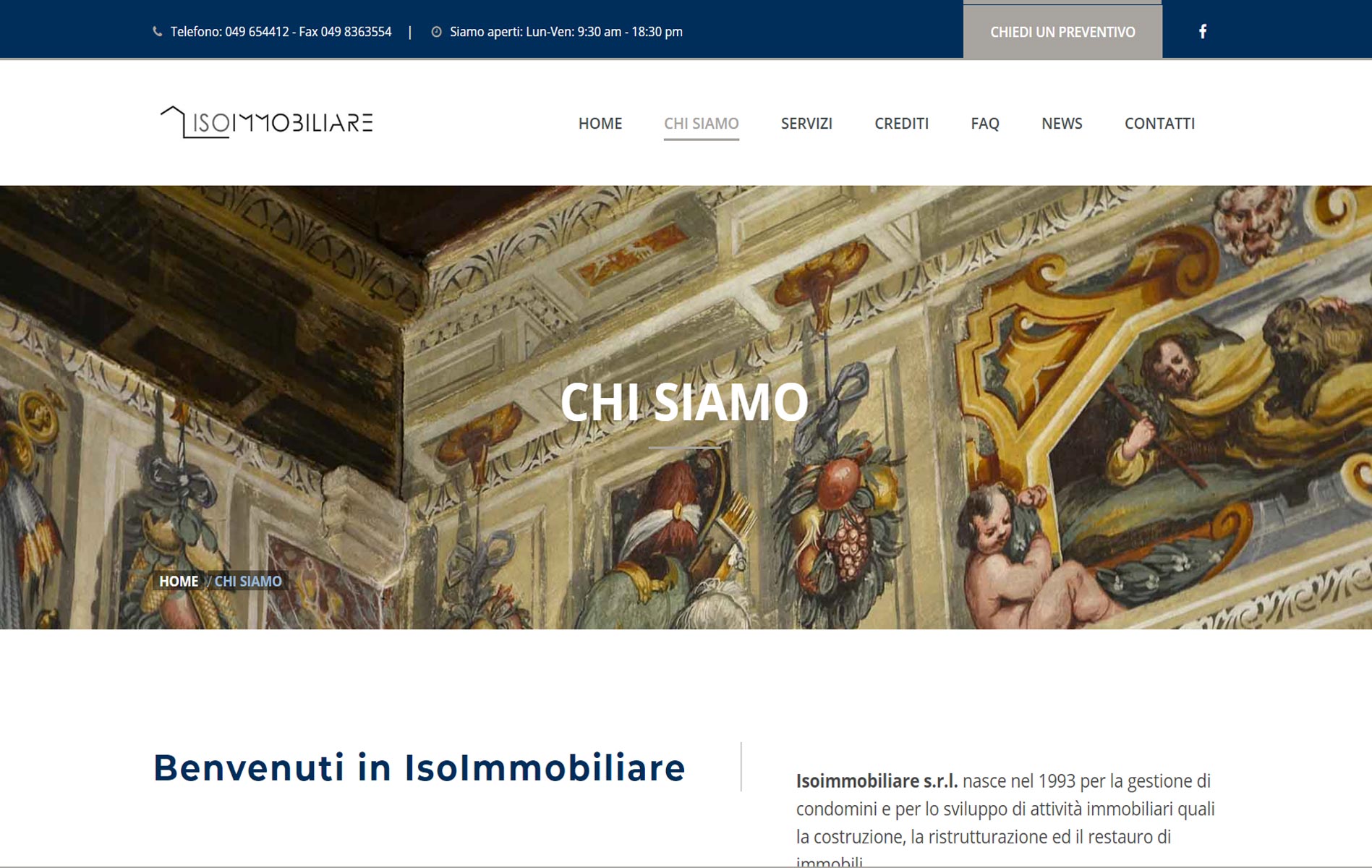Select CHI SIAMO in the navigation menu
1372x868 pixels.
tap(702, 124)
